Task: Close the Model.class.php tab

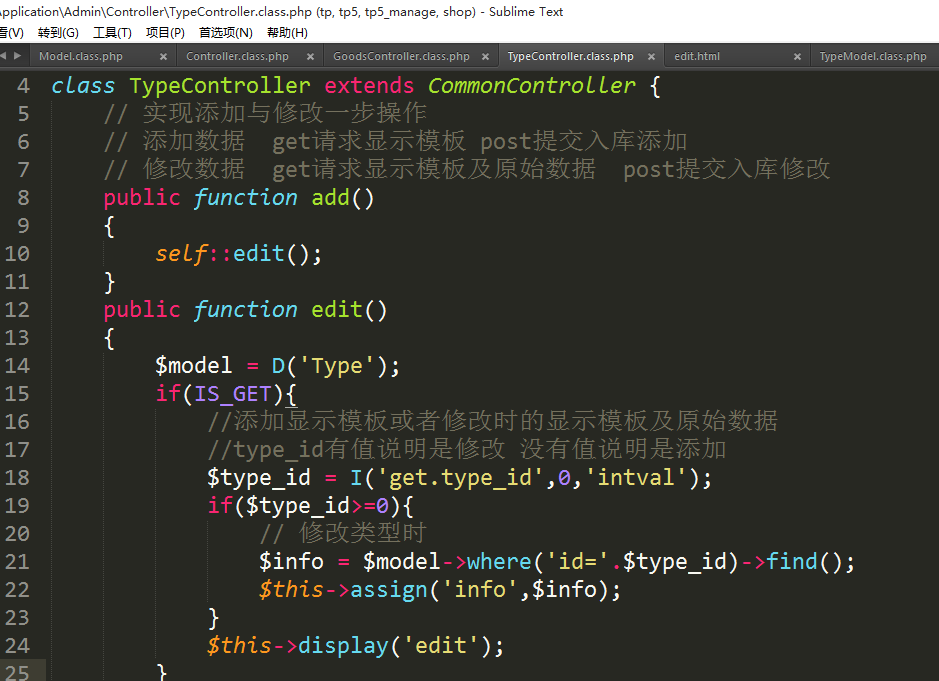Action: point(164,57)
